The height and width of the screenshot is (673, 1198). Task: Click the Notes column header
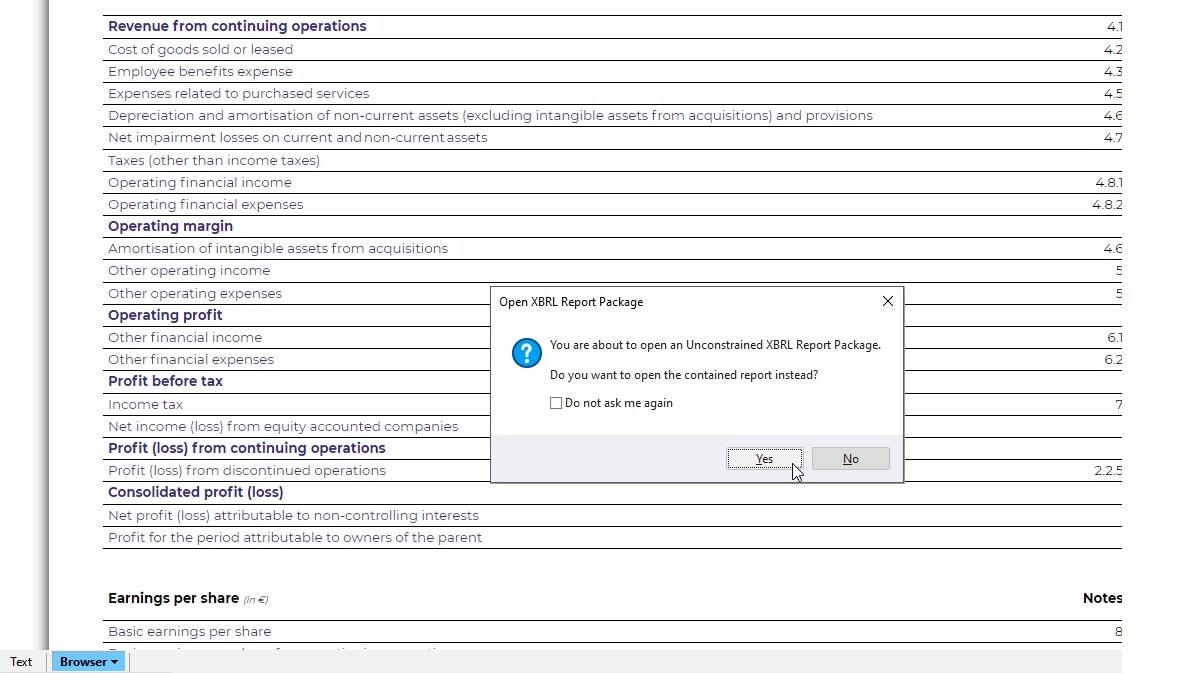coord(1102,598)
